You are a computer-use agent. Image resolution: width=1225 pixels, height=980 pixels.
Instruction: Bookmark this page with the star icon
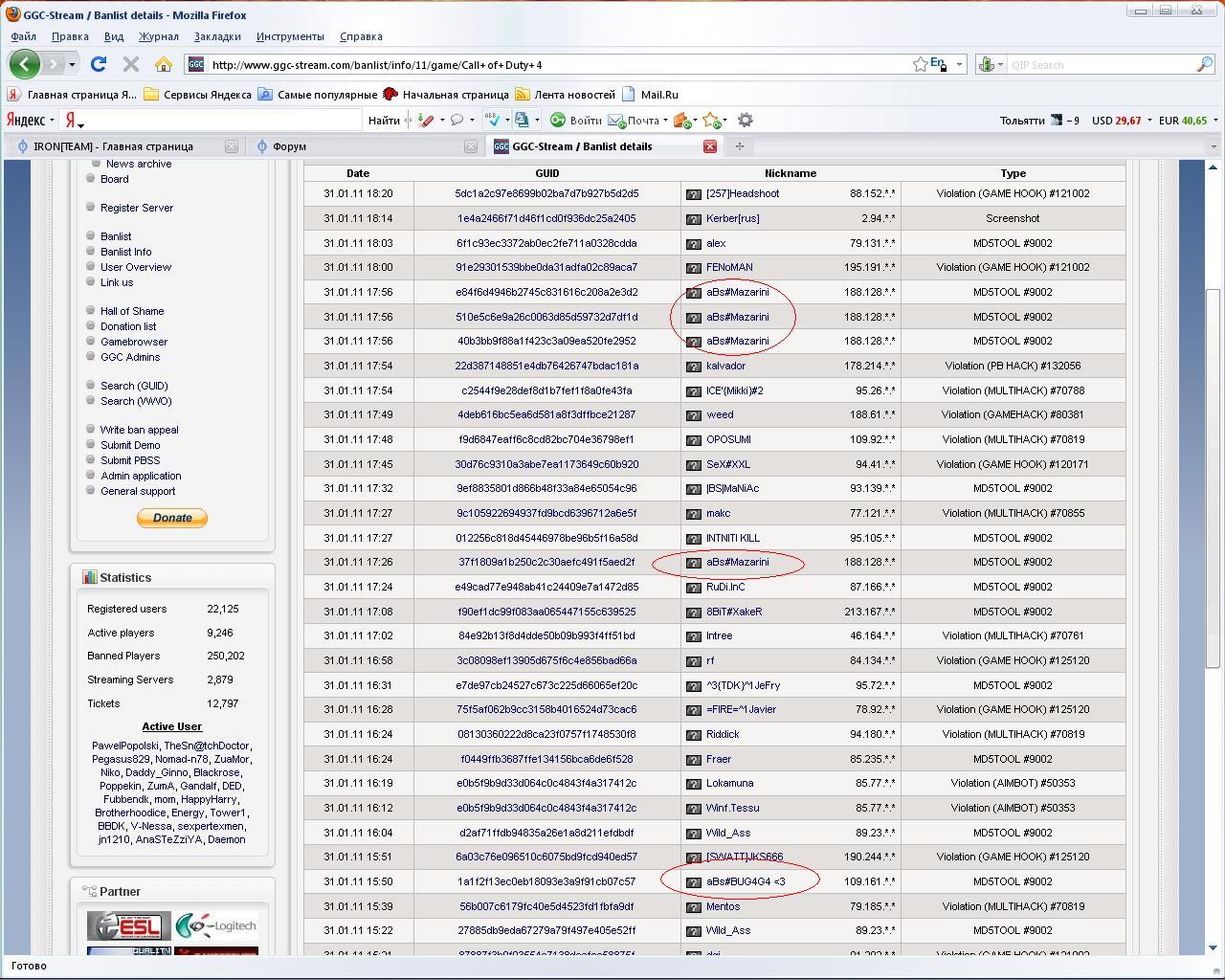click(x=920, y=64)
